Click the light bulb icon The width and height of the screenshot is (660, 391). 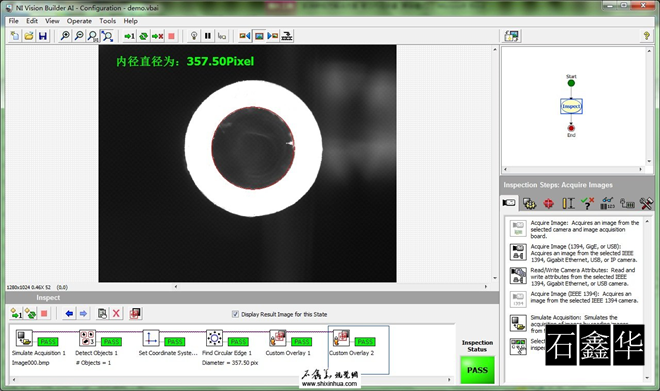[194, 36]
